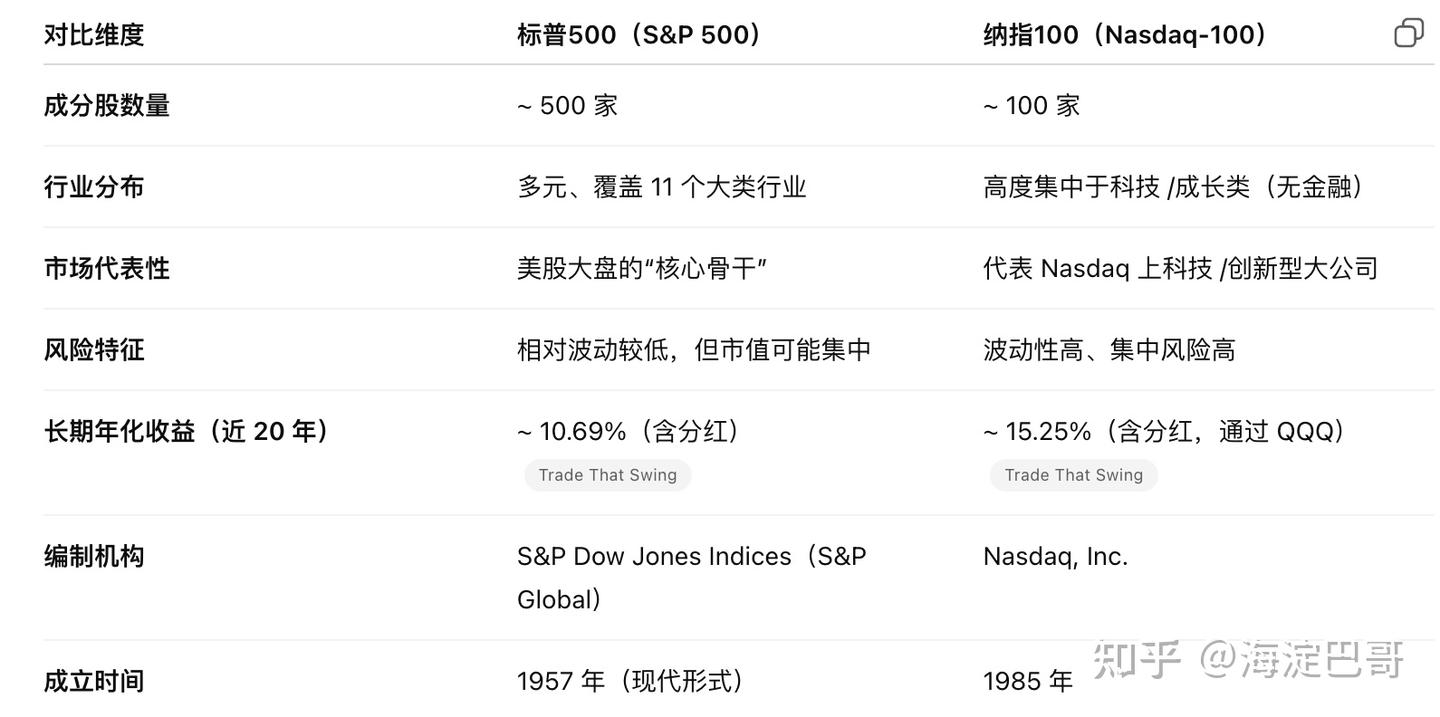
Task: Select the 对比维度 column header
Action: (x=94, y=35)
